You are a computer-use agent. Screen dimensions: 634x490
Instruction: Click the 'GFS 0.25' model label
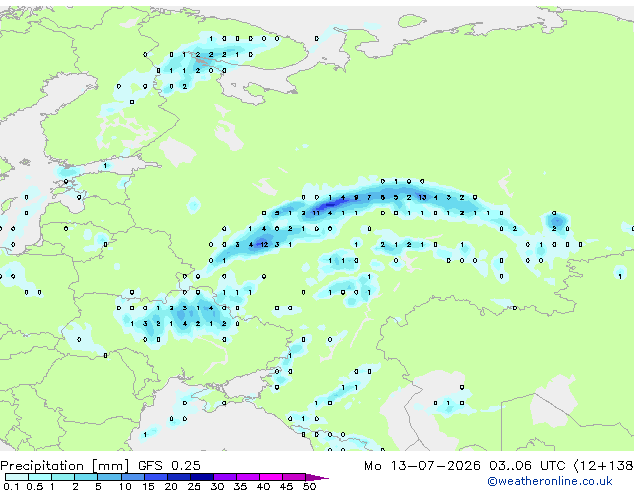click(x=169, y=466)
